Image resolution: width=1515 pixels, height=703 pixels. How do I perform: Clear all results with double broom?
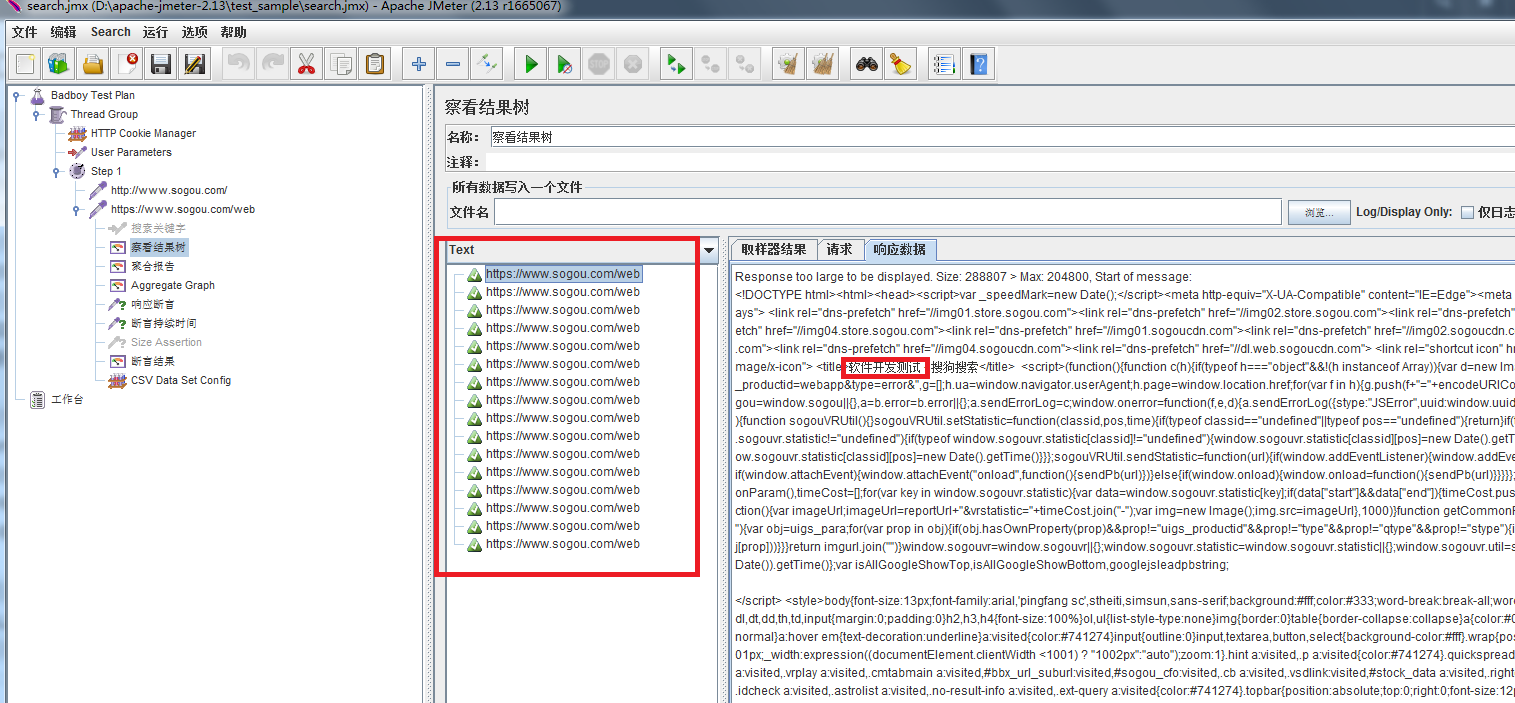click(823, 65)
